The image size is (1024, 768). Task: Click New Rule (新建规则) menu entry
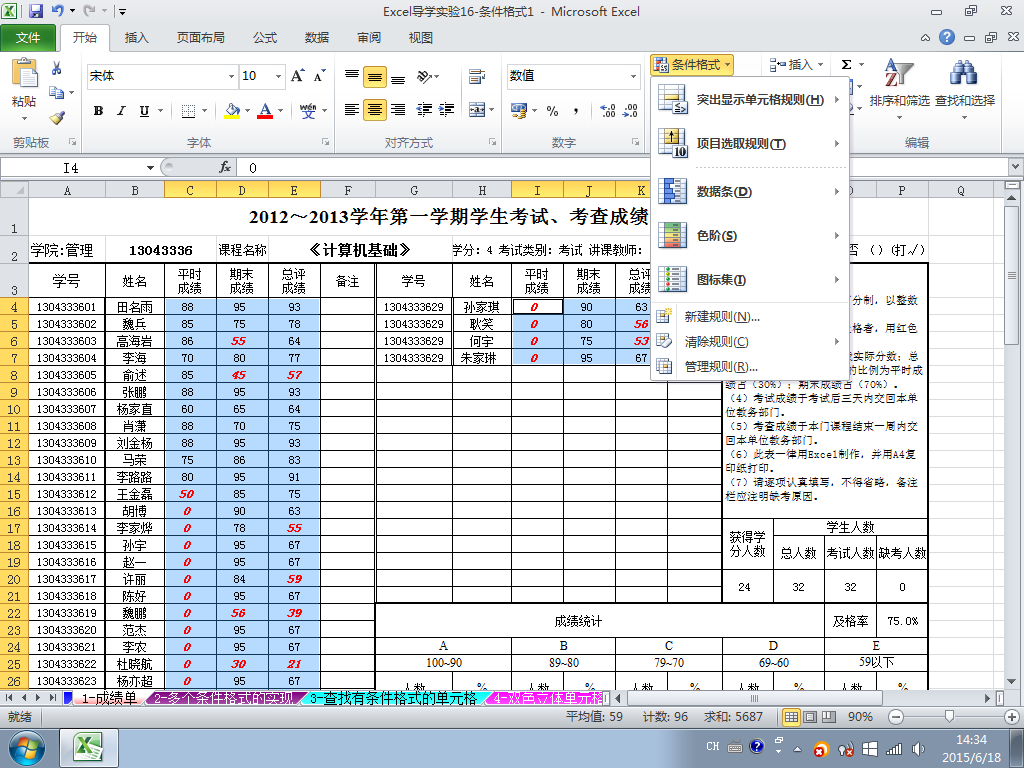(x=721, y=317)
